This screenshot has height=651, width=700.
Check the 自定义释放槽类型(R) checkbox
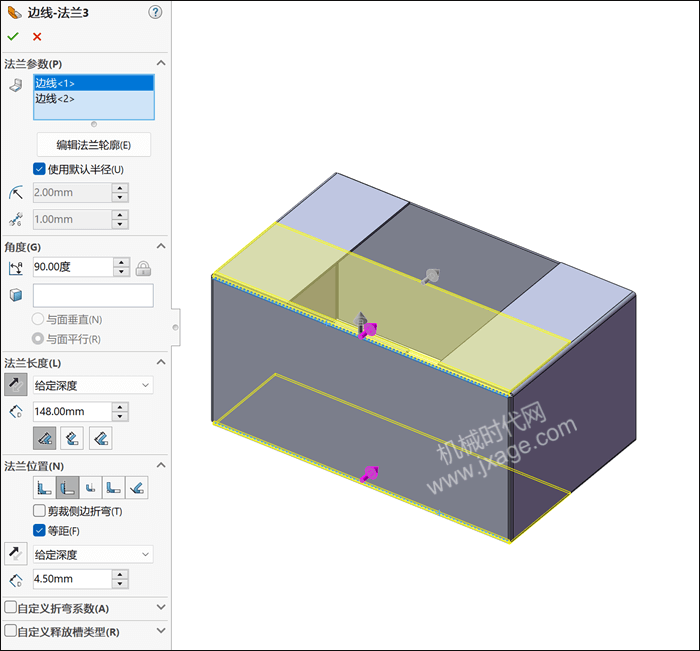tap(10, 631)
